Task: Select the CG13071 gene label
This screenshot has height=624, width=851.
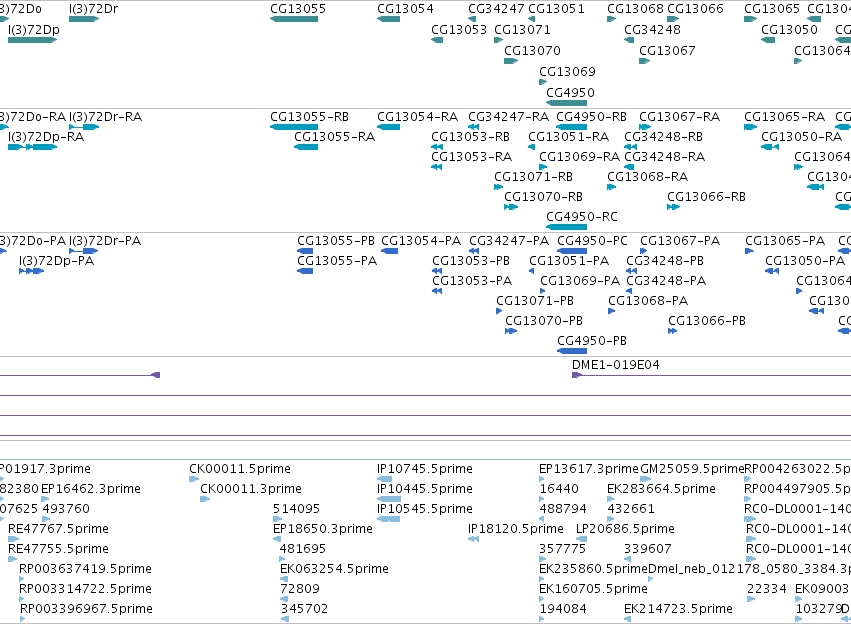Action: click(522, 30)
